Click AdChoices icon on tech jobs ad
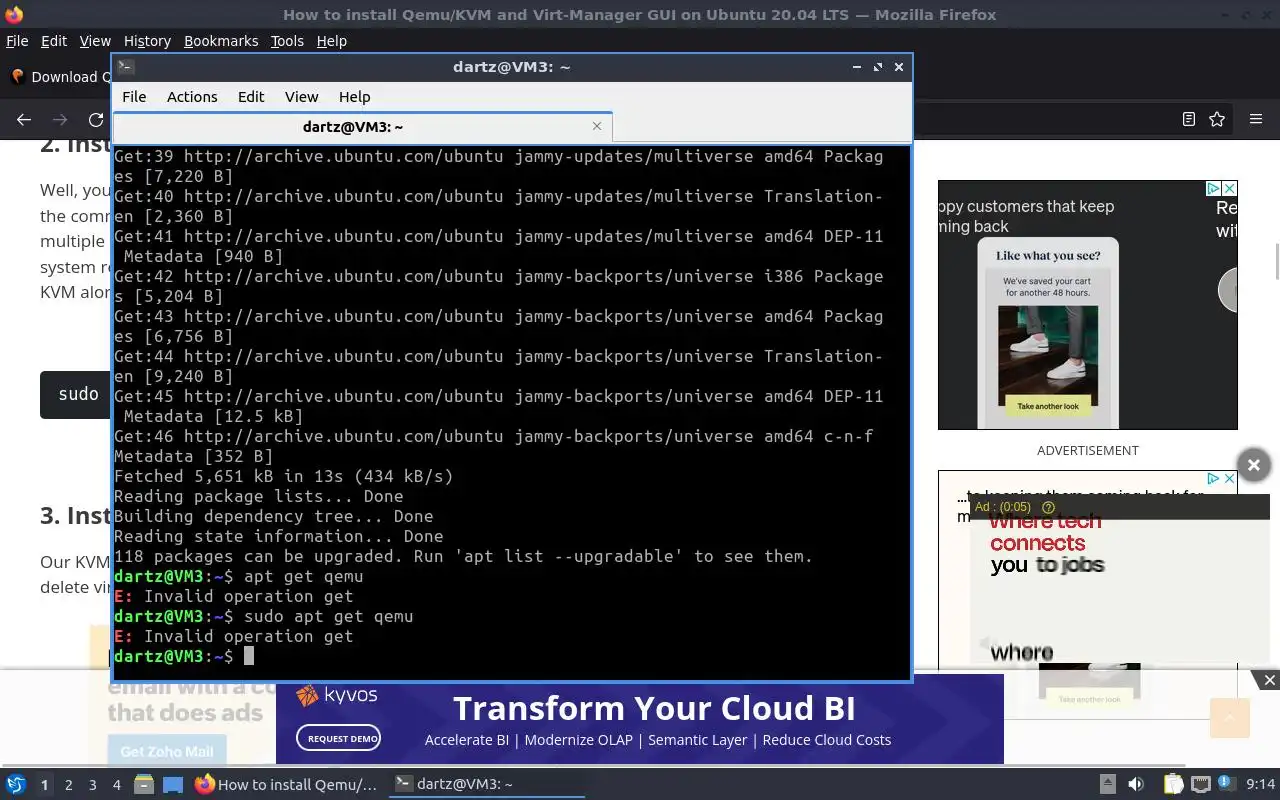Image resolution: width=1280 pixels, height=800 pixels. [x=1212, y=479]
